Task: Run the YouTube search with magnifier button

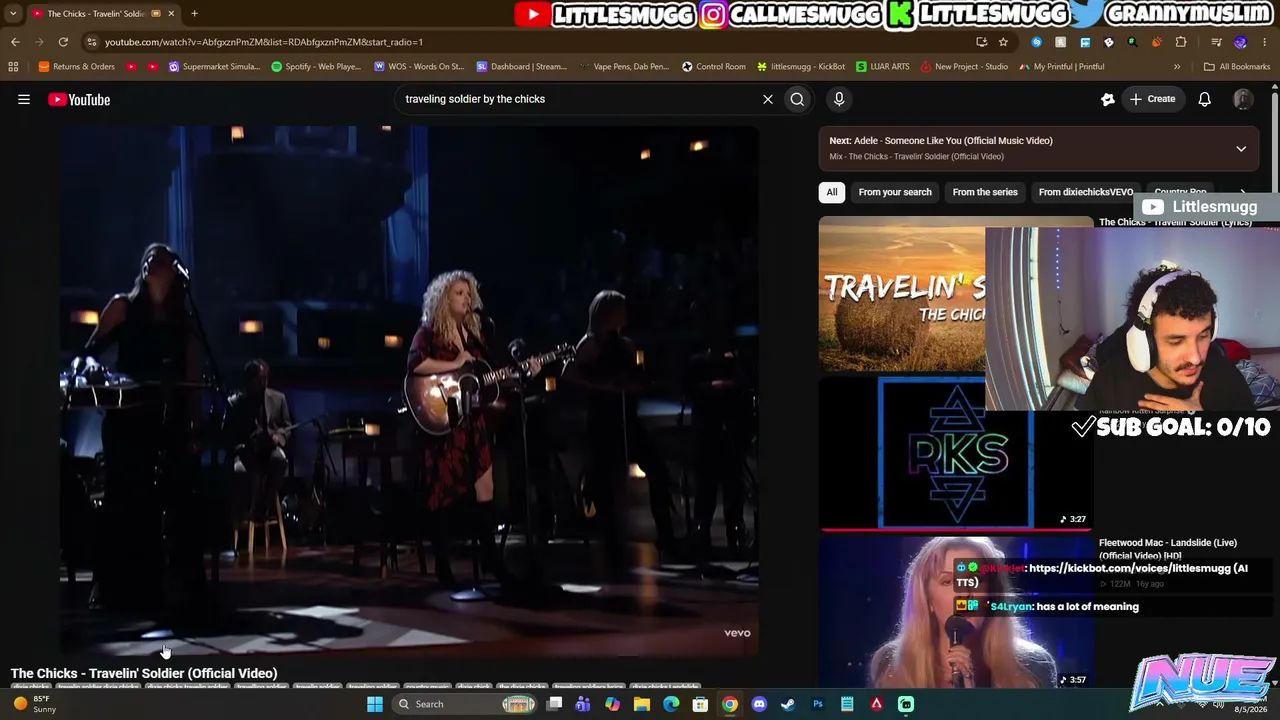Action: click(x=797, y=99)
